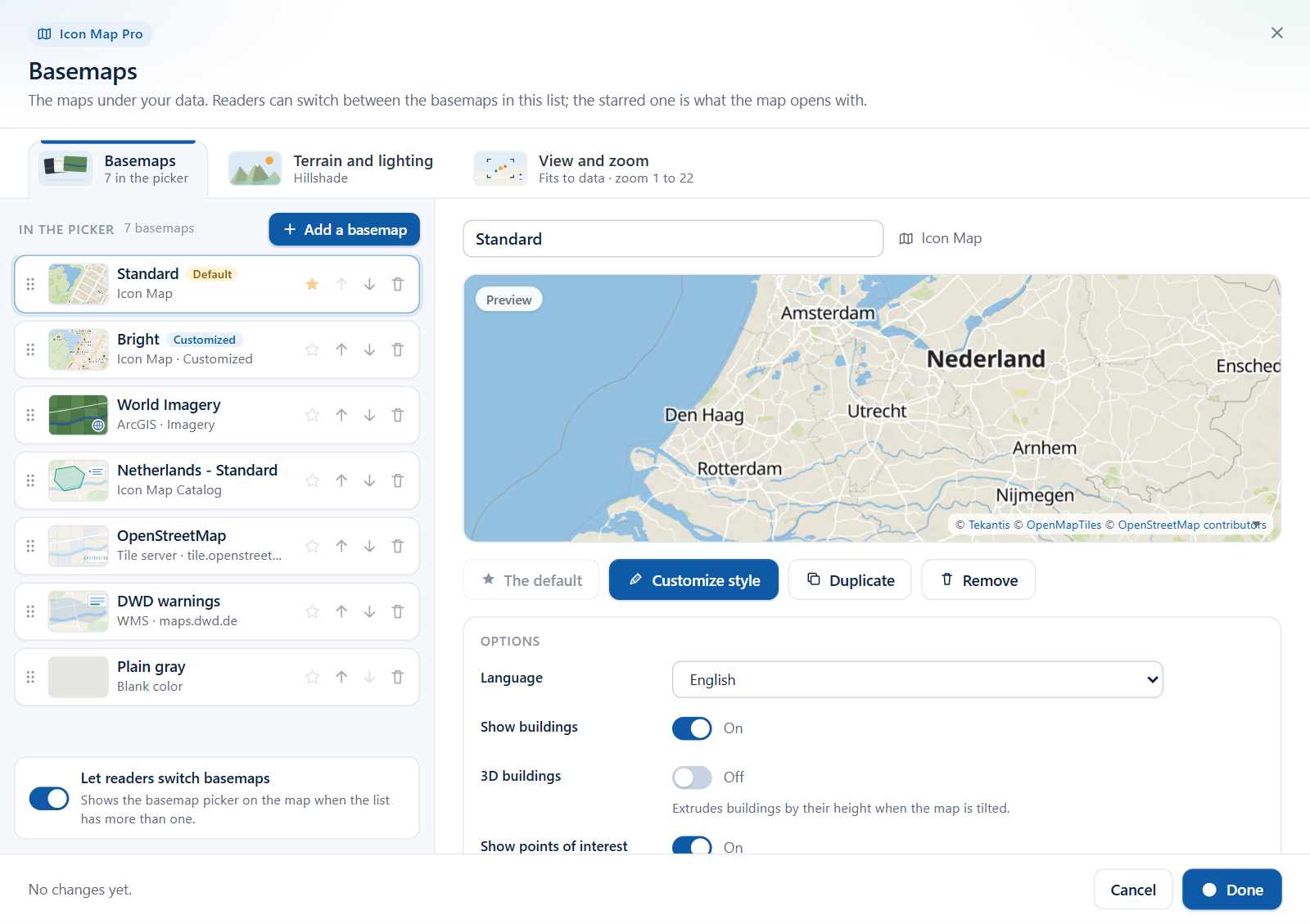Click The default button

[x=531, y=580]
